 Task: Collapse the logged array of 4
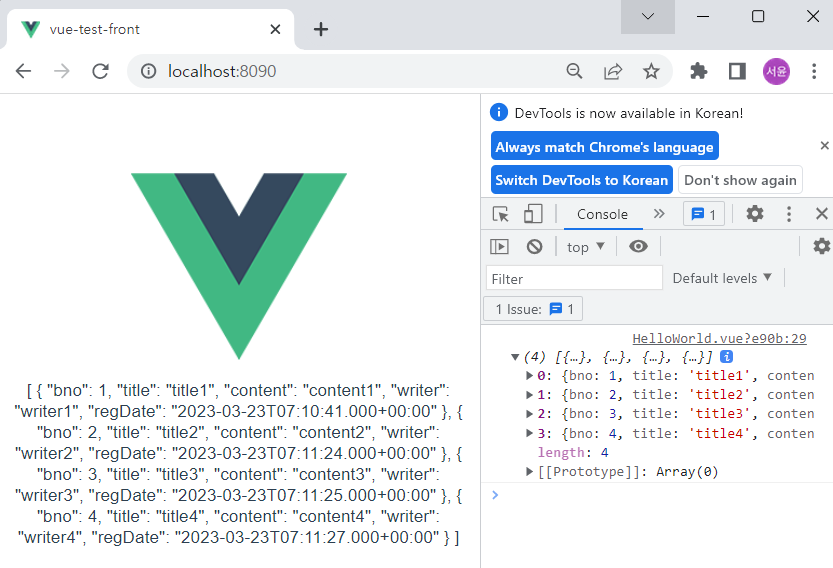(x=514, y=357)
